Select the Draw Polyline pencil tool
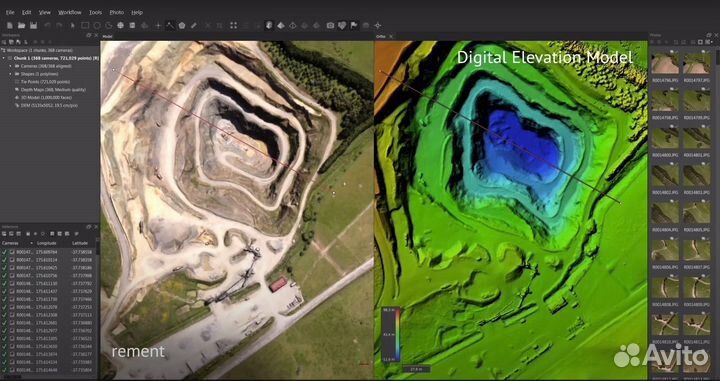Image resolution: width=720 pixels, height=381 pixels. pyautogui.click(x=194, y=26)
